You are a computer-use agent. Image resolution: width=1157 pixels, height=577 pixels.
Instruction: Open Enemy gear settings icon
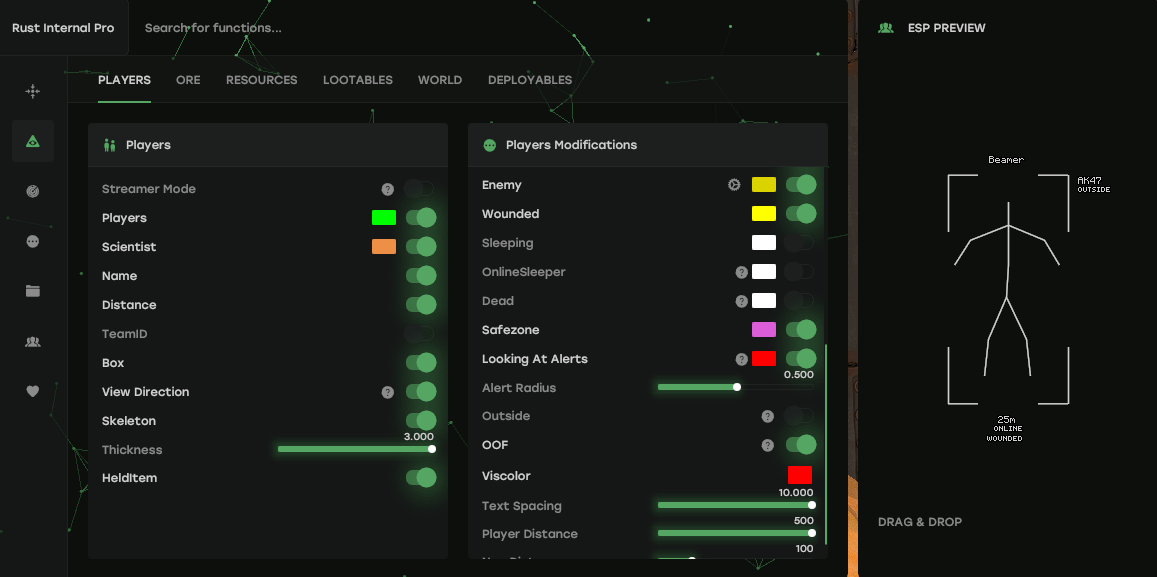click(734, 184)
